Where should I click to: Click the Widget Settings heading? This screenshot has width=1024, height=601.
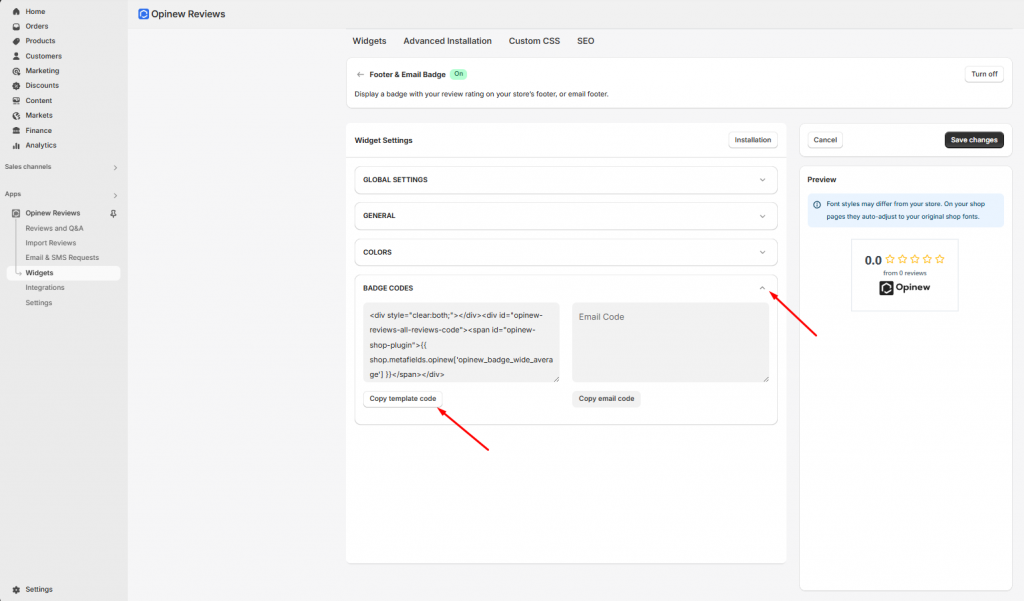(x=383, y=140)
